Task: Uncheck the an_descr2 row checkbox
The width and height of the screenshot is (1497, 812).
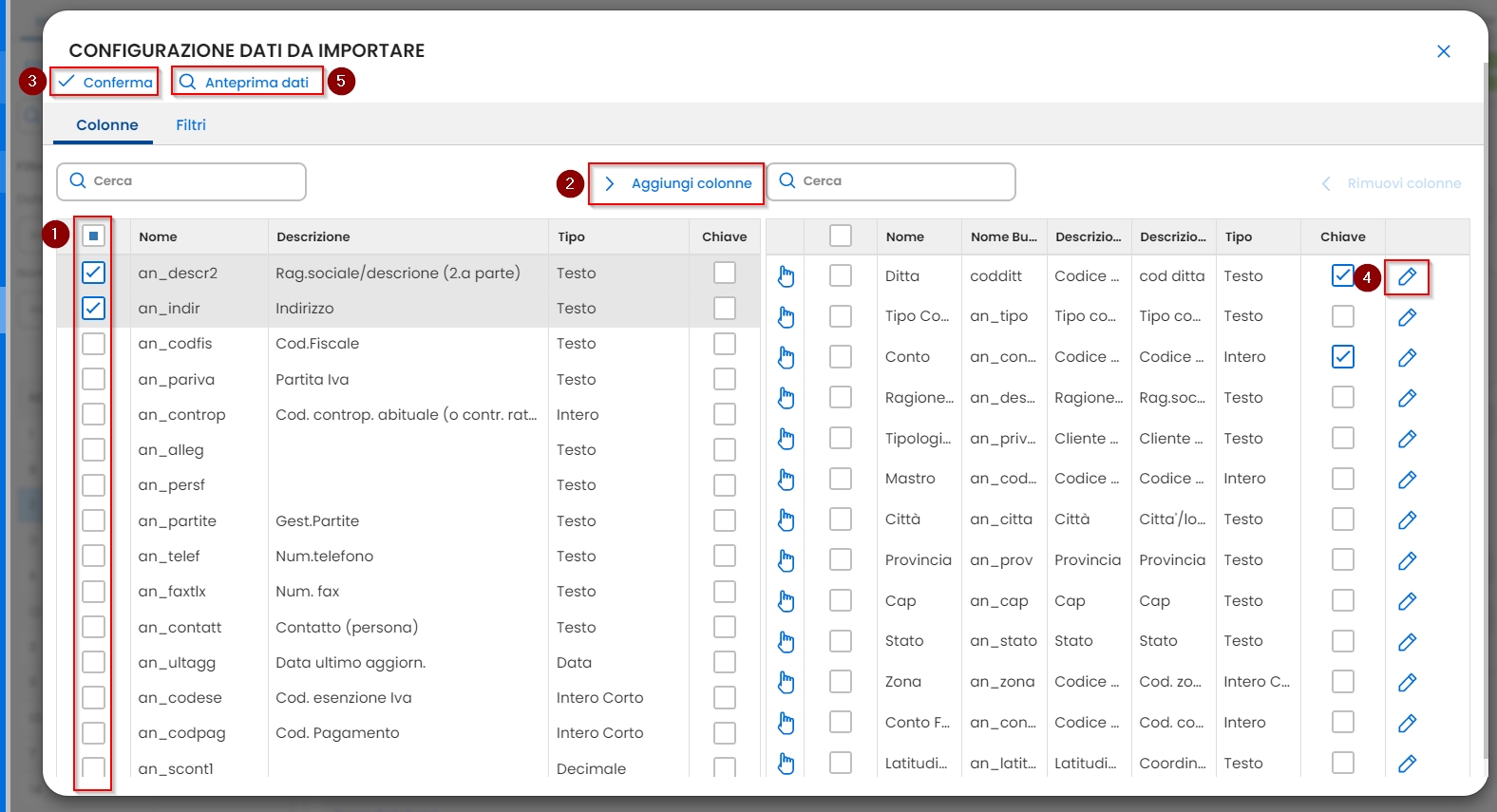Action: (x=93, y=273)
